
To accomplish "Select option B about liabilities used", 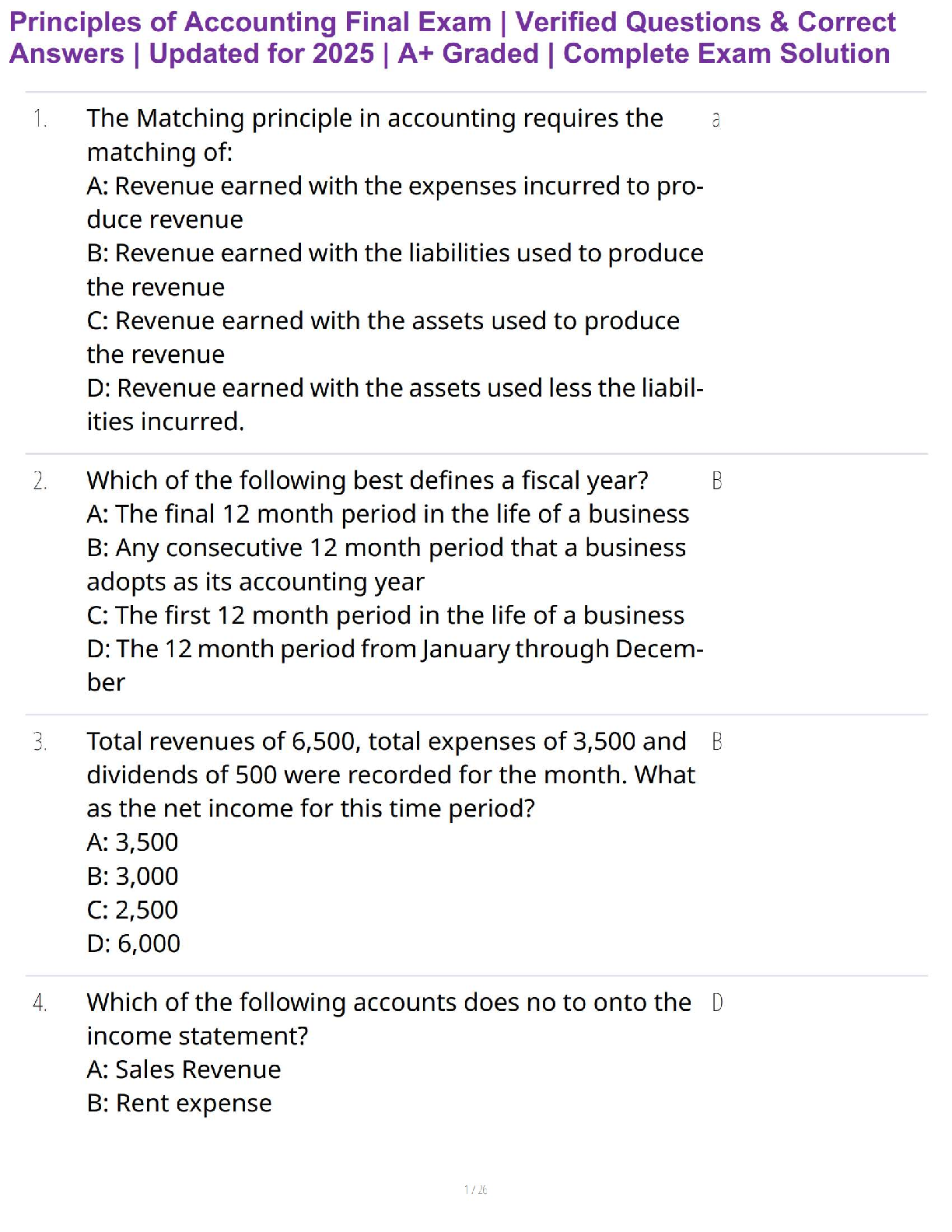I will (394, 269).
